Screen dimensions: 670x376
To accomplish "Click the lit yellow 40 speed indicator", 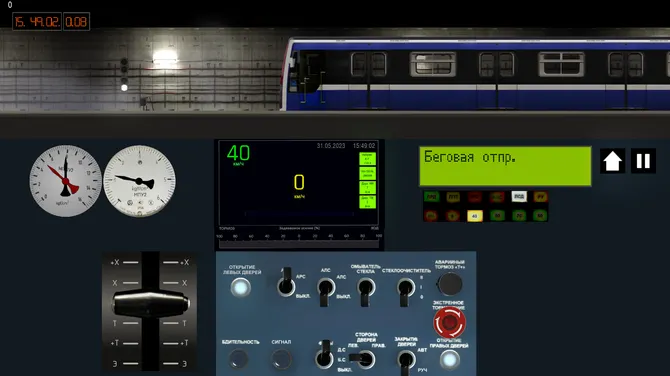I will pos(474,216).
